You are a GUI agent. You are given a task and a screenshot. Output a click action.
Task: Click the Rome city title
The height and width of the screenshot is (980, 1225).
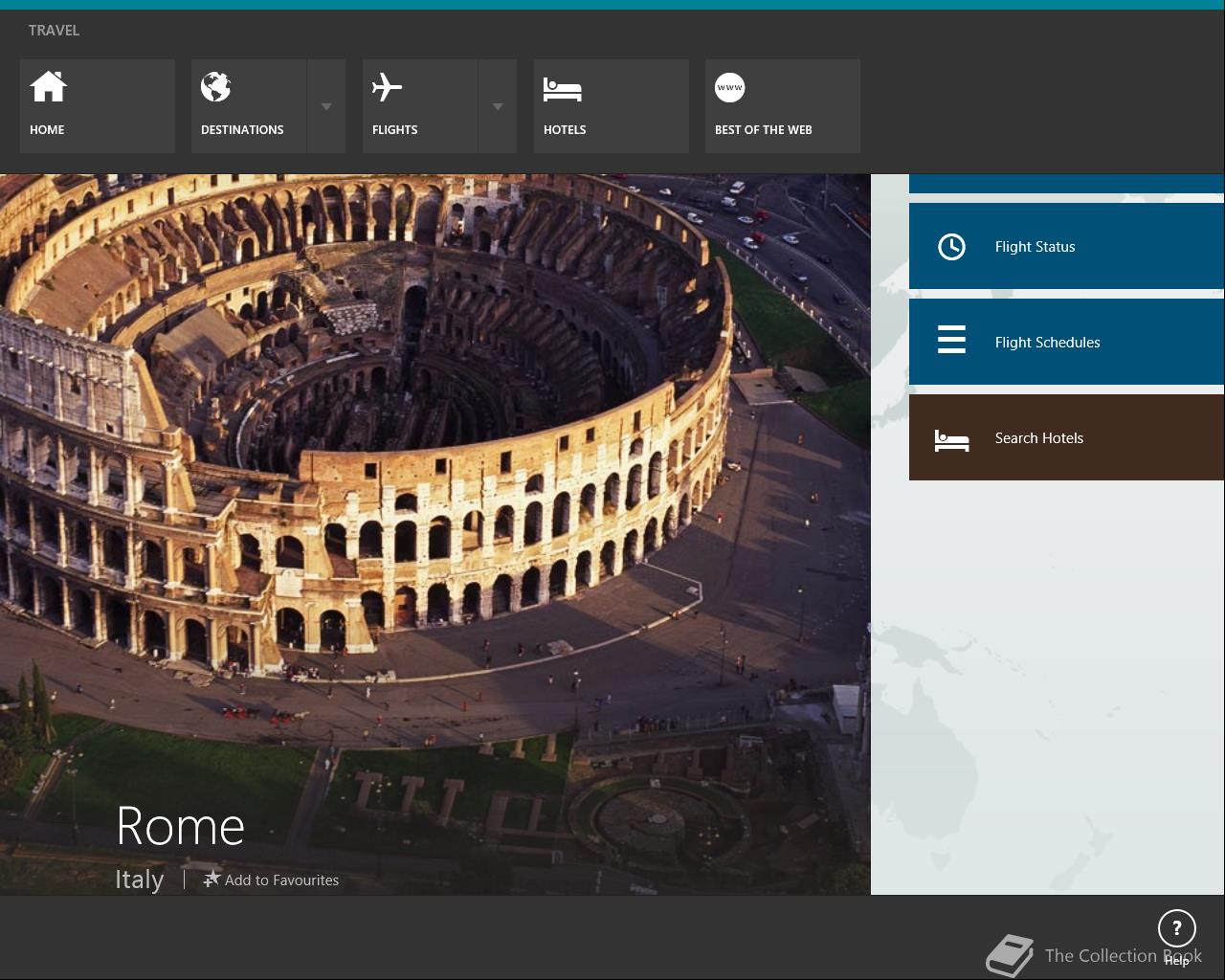[180, 826]
